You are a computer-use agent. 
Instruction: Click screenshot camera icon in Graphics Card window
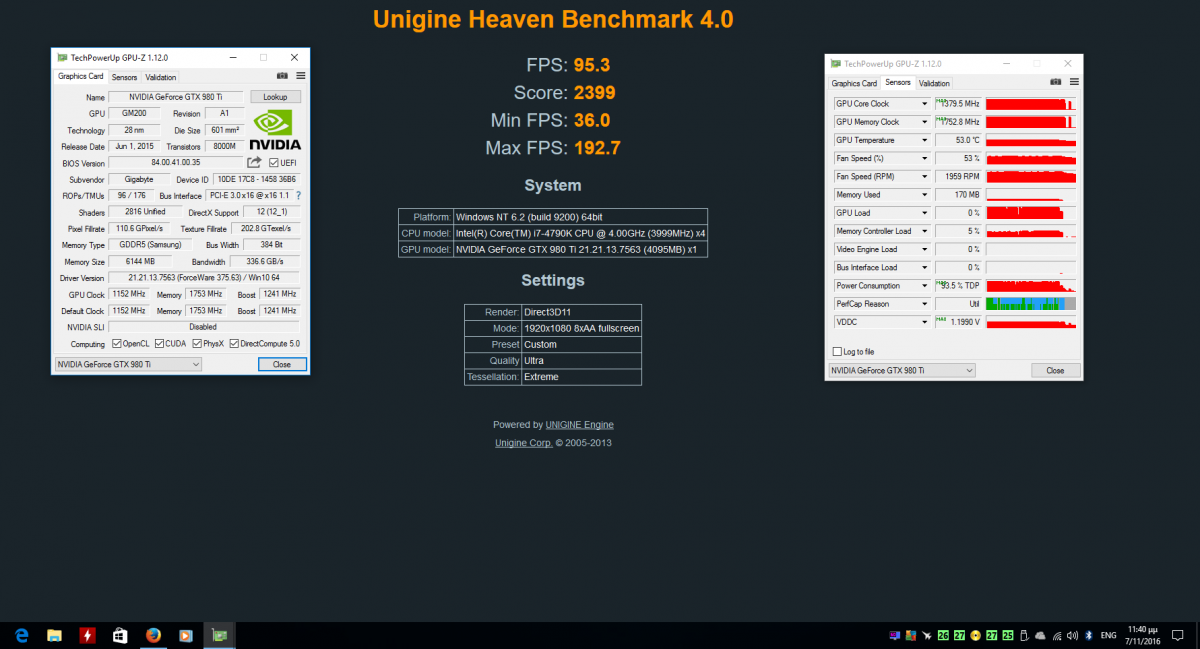[x=282, y=76]
